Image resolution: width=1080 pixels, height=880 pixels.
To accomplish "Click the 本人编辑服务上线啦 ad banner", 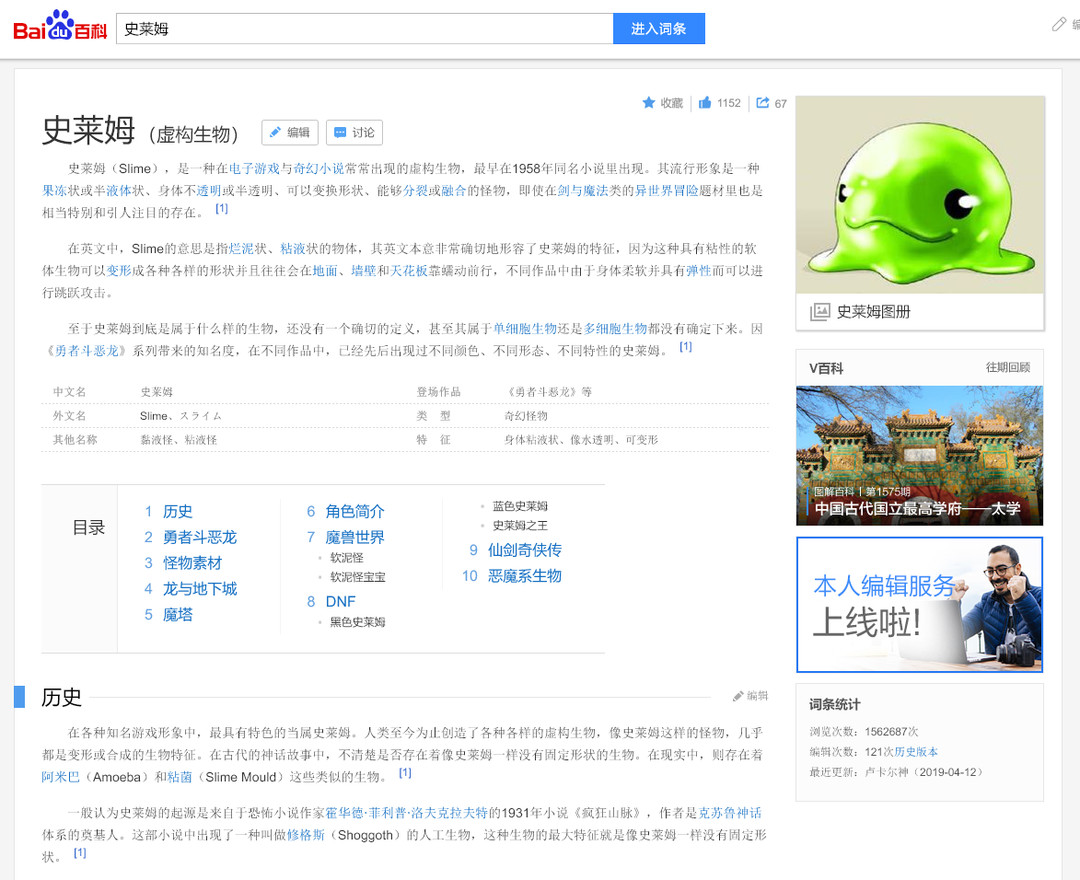I will [918, 605].
